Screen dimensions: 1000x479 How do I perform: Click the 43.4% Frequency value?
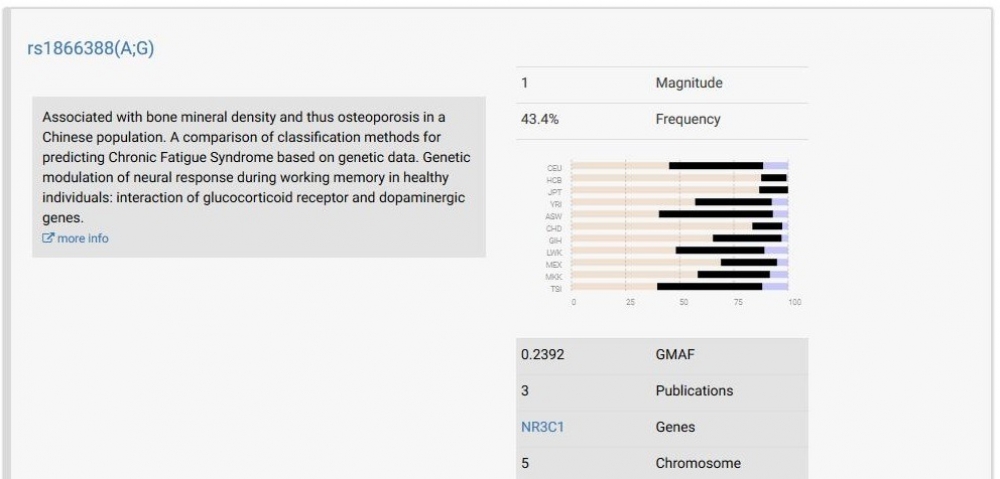pos(540,119)
